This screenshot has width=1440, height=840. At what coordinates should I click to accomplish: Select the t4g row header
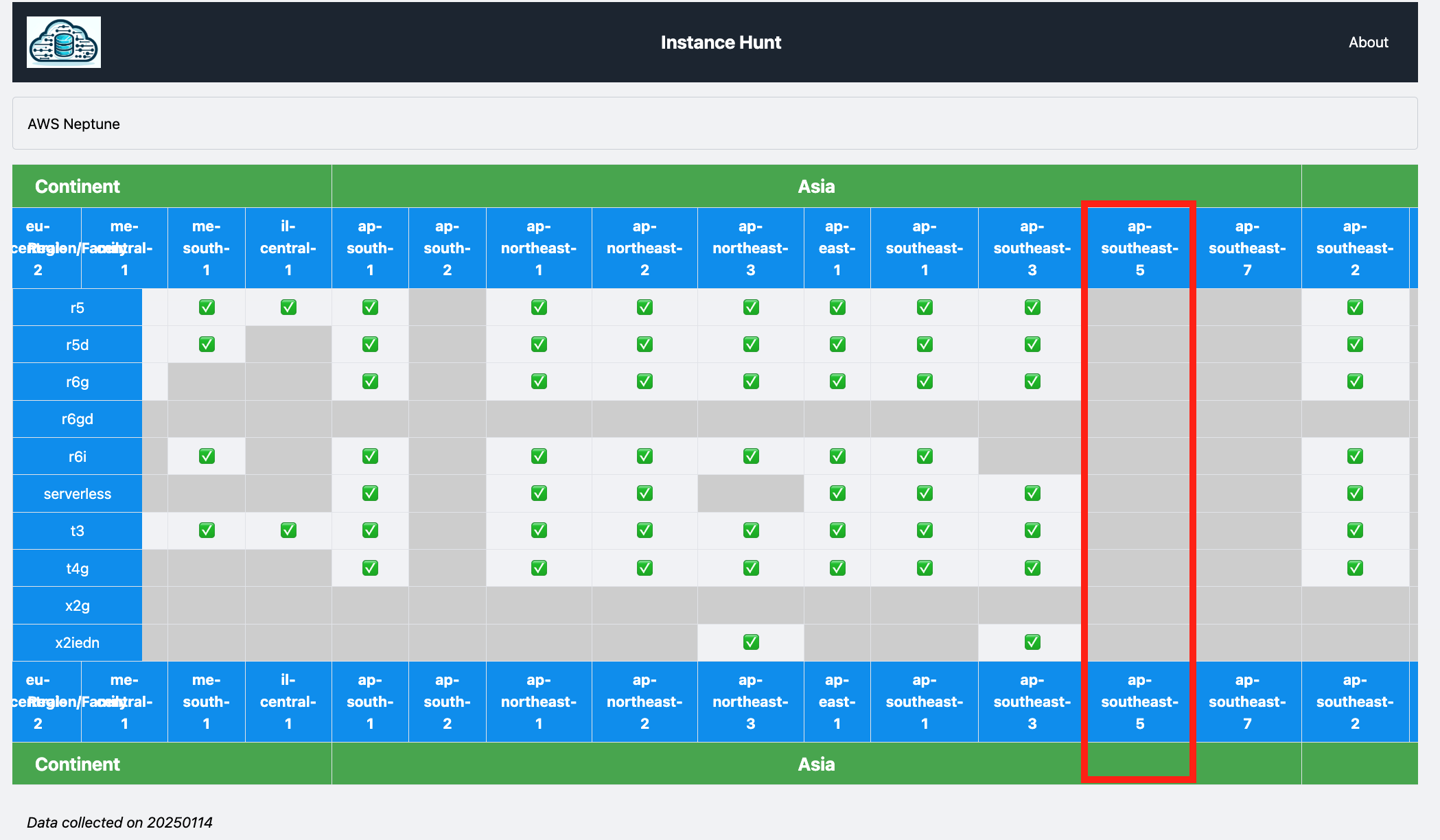tap(78, 568)
